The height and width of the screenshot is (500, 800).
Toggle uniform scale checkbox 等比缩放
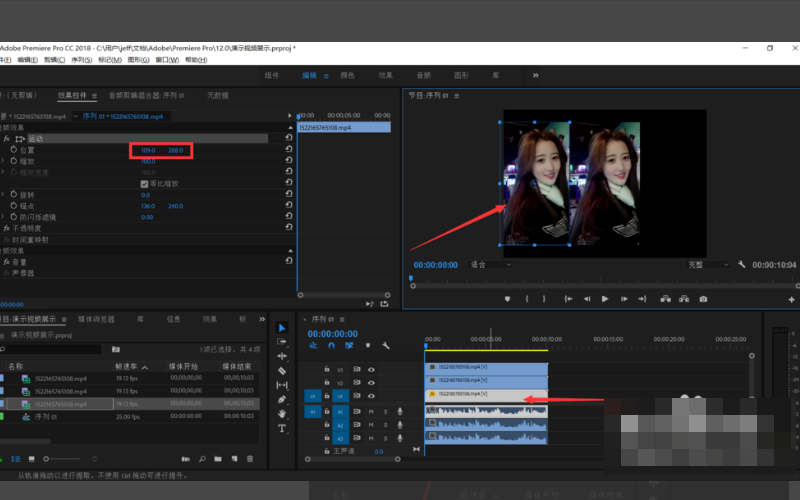[x=144, y=184]
